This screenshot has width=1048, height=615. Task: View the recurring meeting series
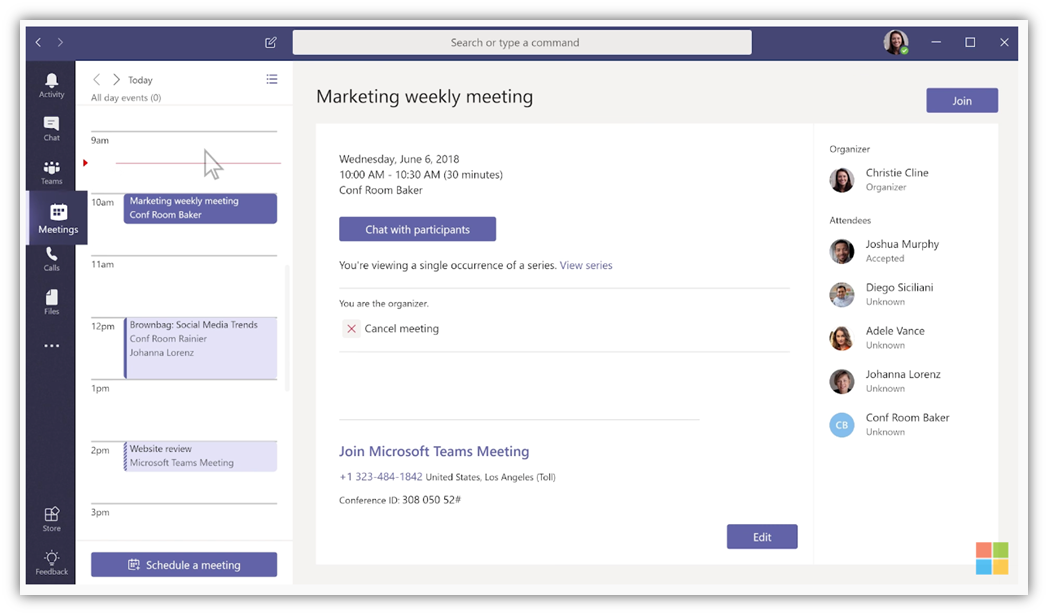pyautogui.click(x=586, y=264)
